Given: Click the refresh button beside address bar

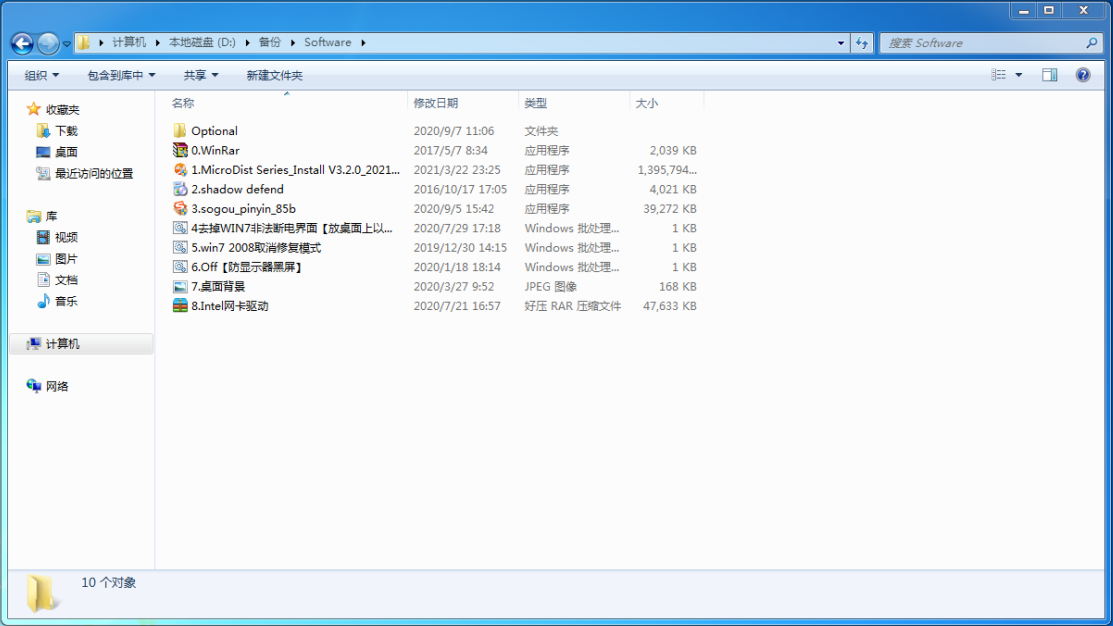Looking at the screenshot, I should tap(862, 43).
